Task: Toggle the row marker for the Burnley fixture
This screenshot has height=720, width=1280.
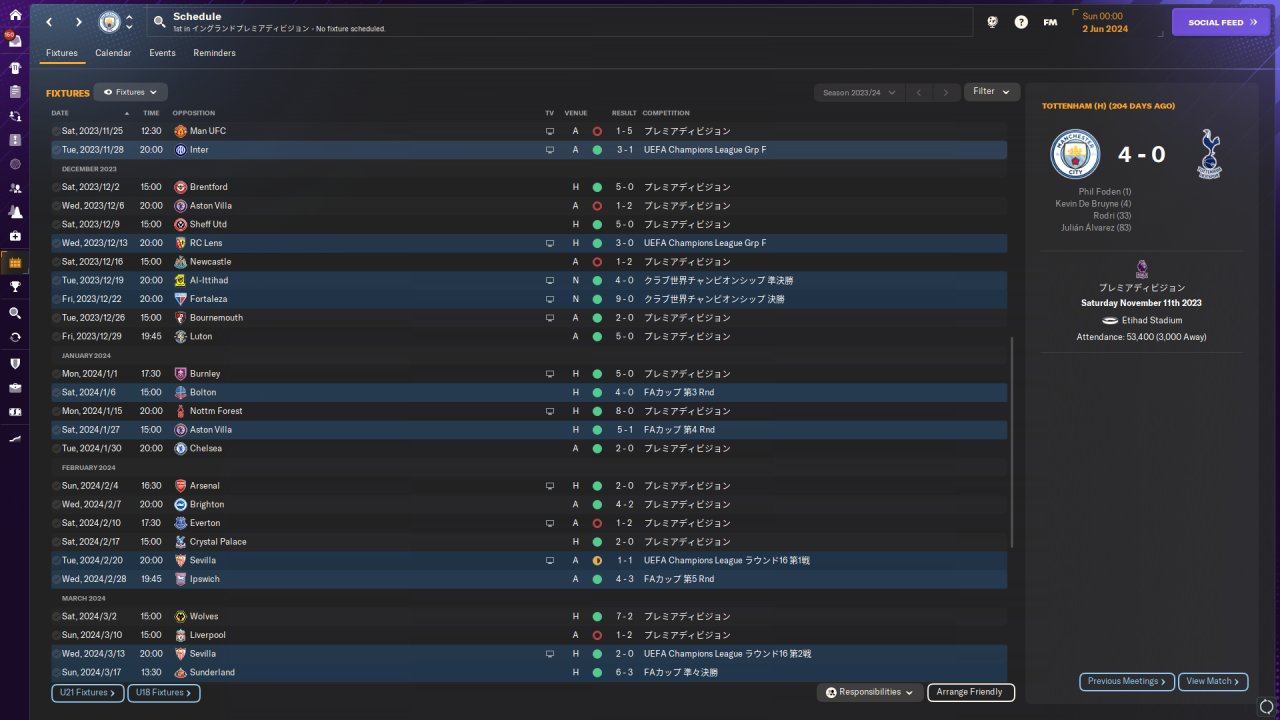Action: [56, 374]
